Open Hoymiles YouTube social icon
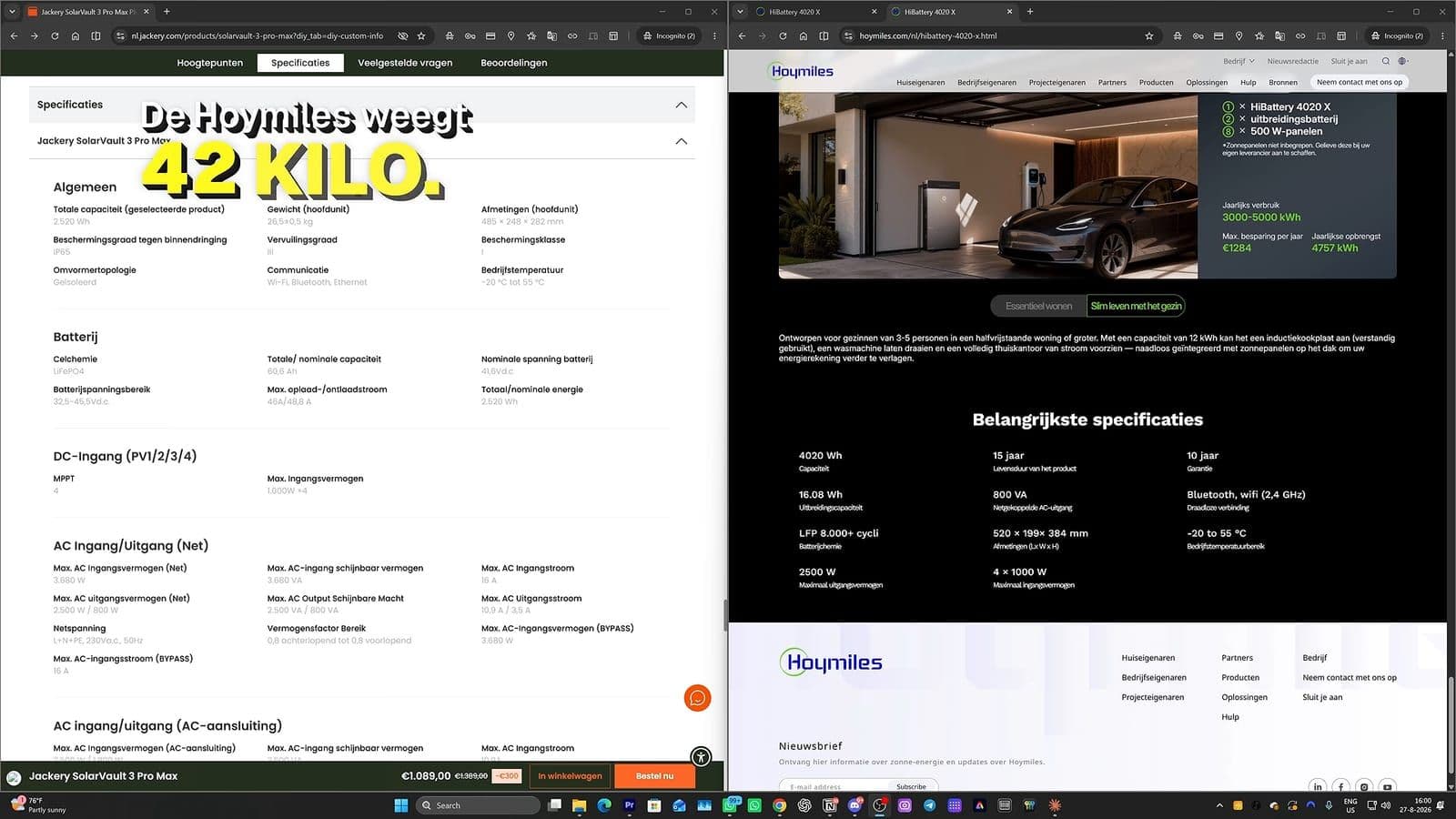This screenshot has width=1456, height=819. [1387, 786]
